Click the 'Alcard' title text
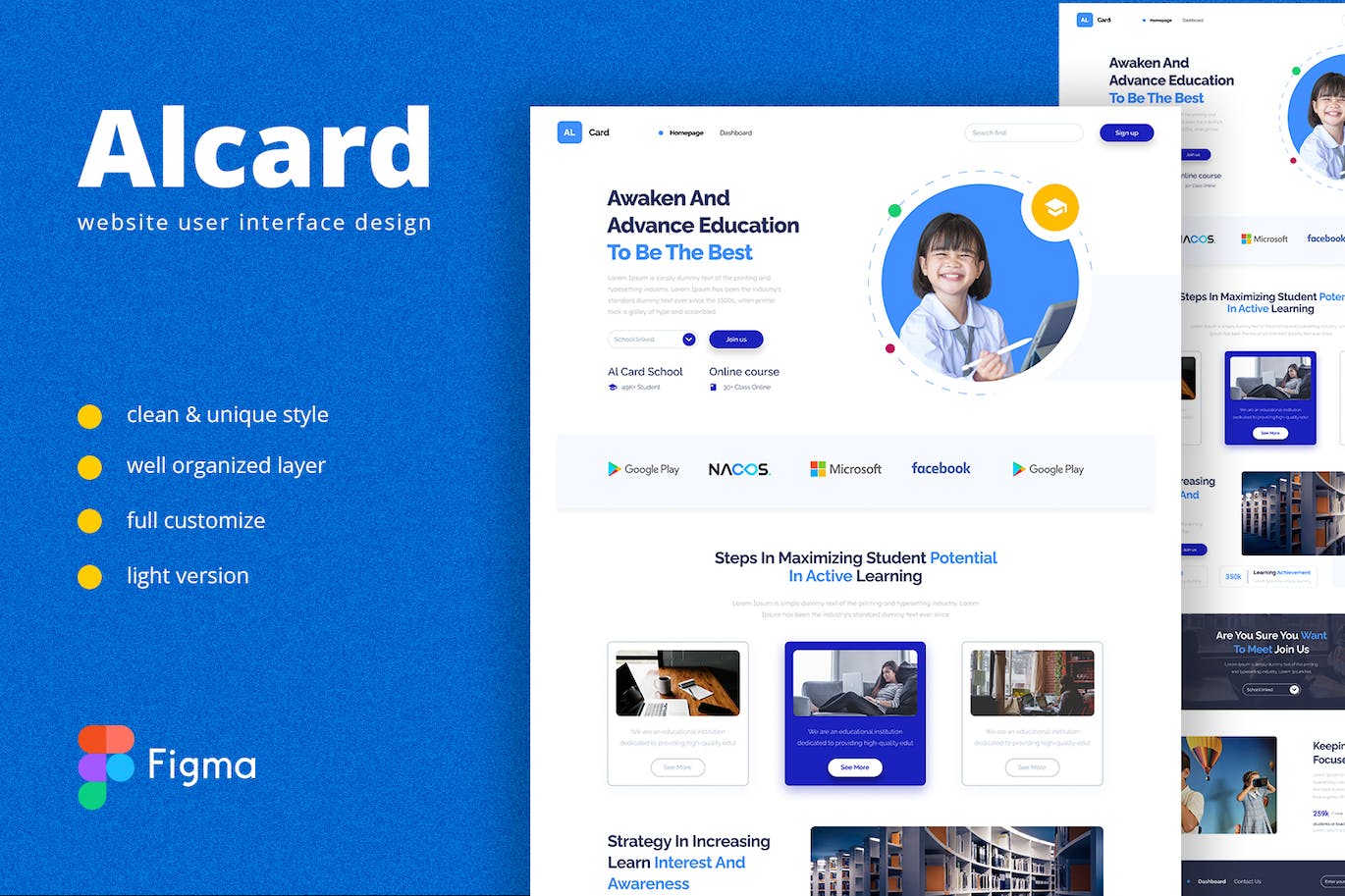Viewport: 1345px width, 896px height. pyautogui.click(x=255, y=147)
